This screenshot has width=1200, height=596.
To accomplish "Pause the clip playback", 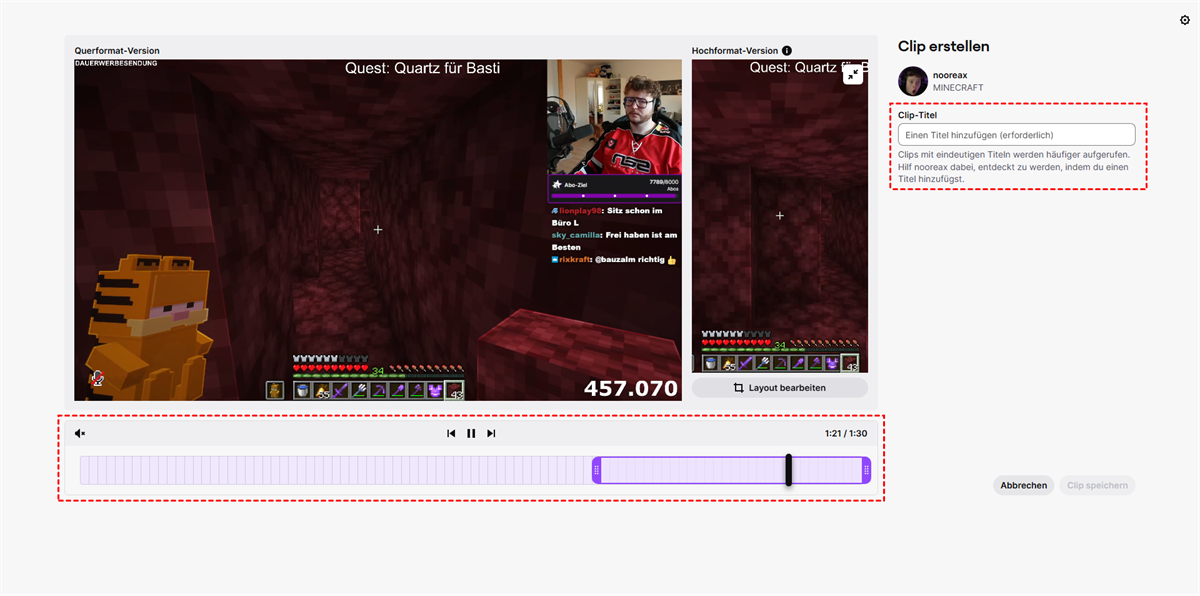I will click(x=471, y=433).
